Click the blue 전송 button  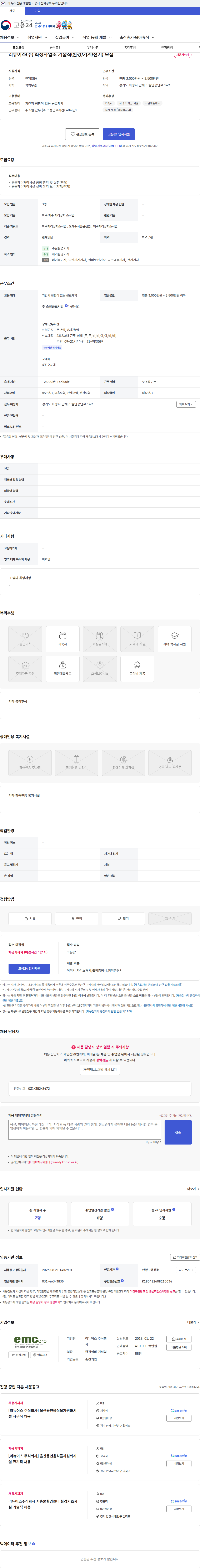point(178,1132)
